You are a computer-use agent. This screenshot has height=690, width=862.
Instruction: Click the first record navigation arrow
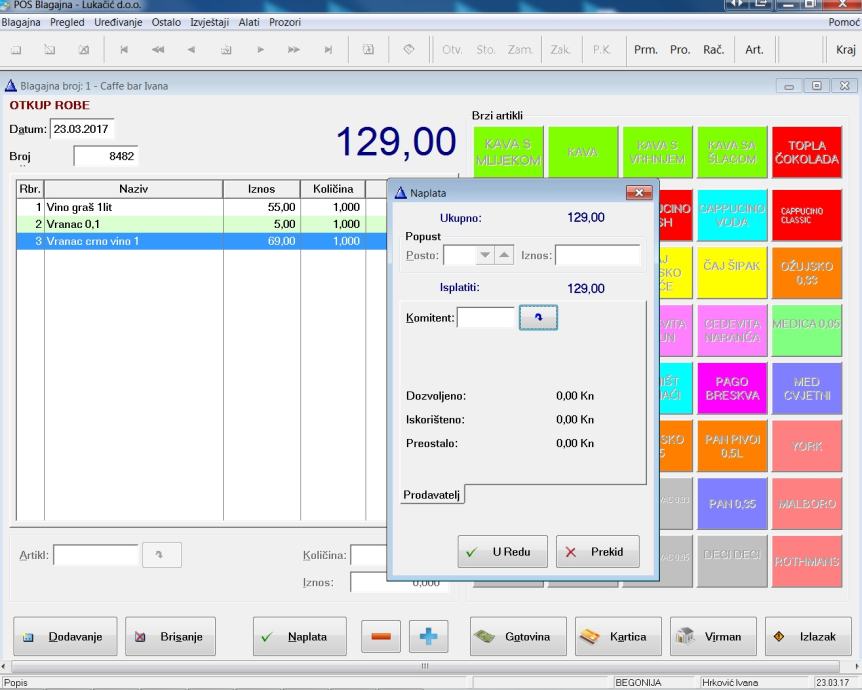(124, 49)
